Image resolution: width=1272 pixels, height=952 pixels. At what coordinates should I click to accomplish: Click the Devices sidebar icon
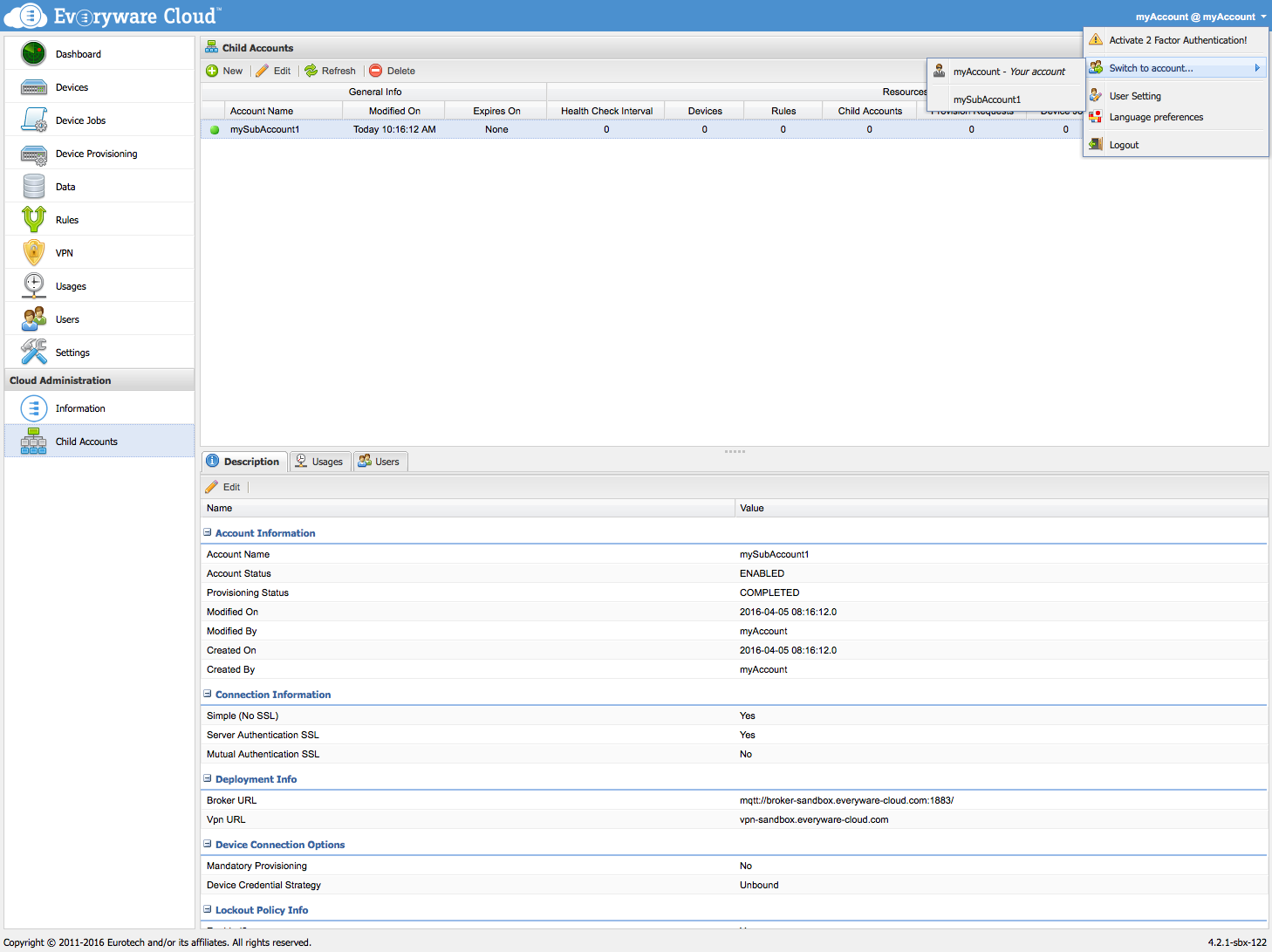[33, 87]
